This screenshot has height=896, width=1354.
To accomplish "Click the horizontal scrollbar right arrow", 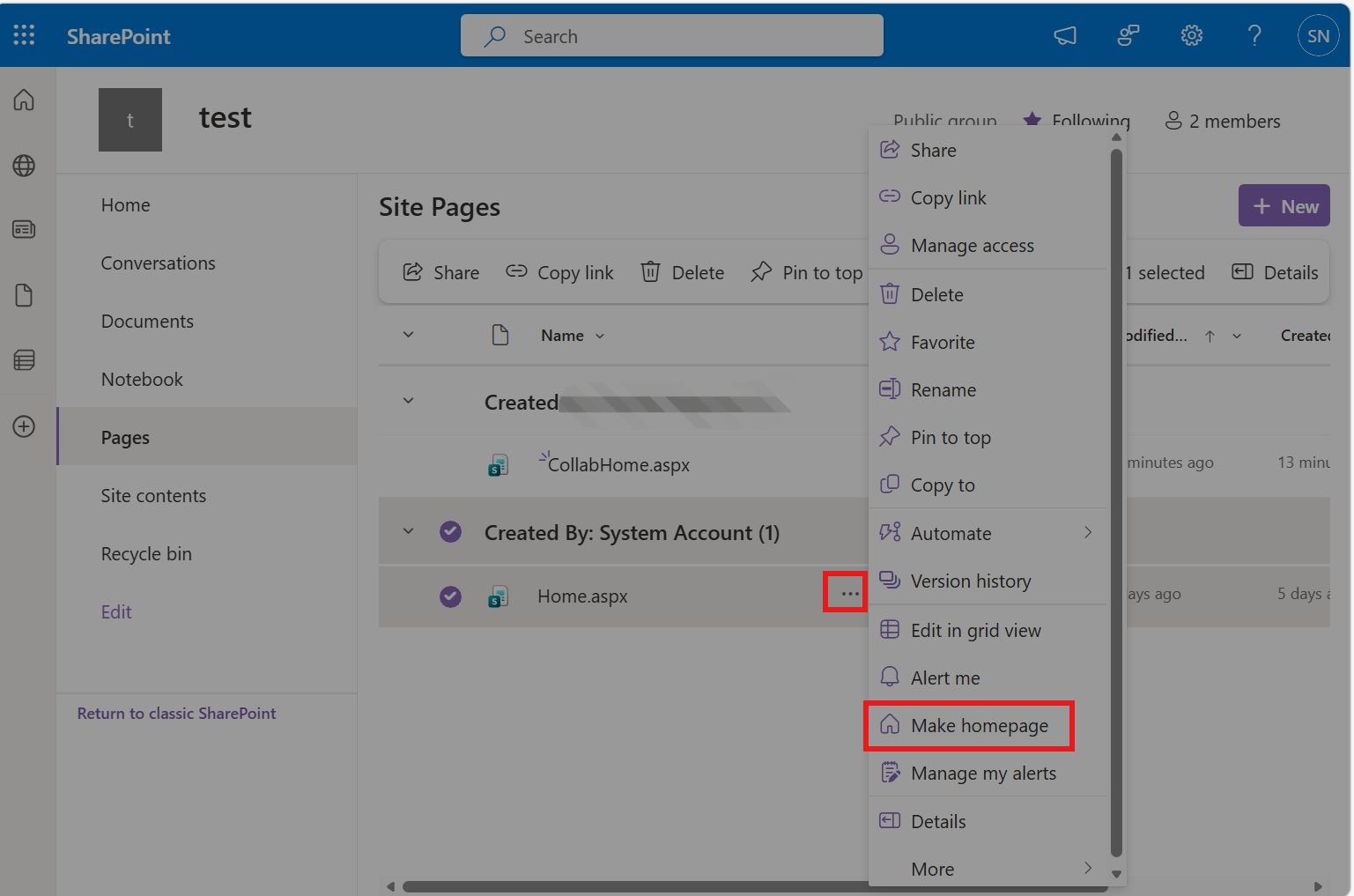I will pyautogui.click(x=1318, y=886).
